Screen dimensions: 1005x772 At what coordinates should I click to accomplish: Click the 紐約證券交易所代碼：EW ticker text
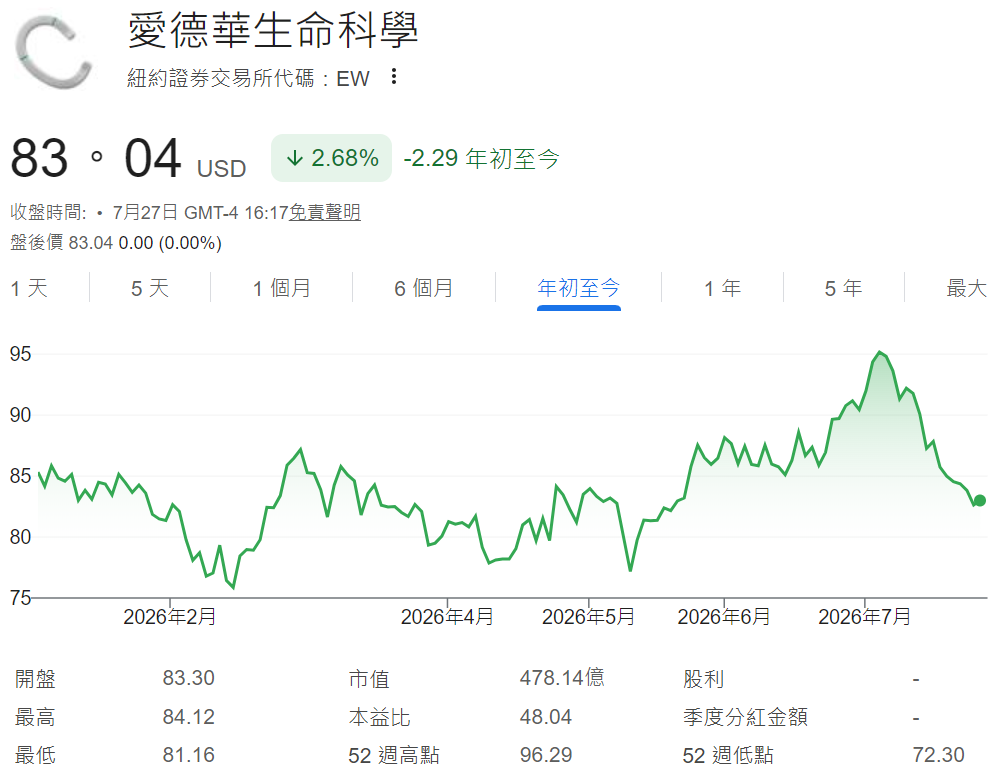coord(248,78)
